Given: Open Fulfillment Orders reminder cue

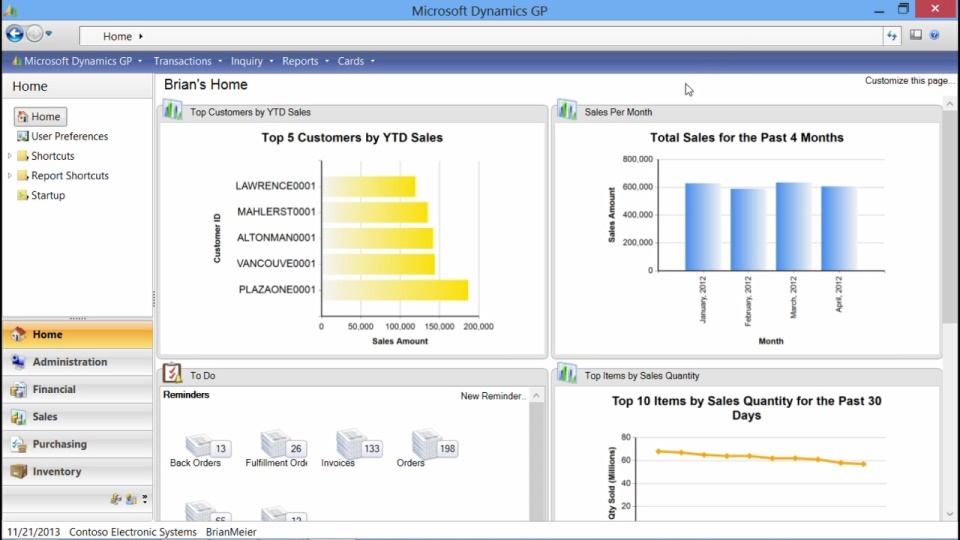Looking at the screenshot, I should coord(277,449).
